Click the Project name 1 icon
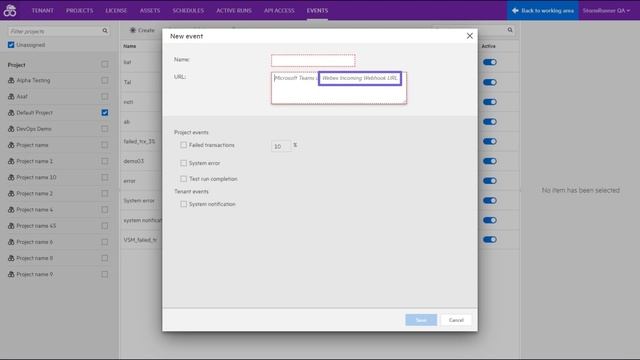The width and height of the screenshot is (640, 360). [x=11, y=161]
